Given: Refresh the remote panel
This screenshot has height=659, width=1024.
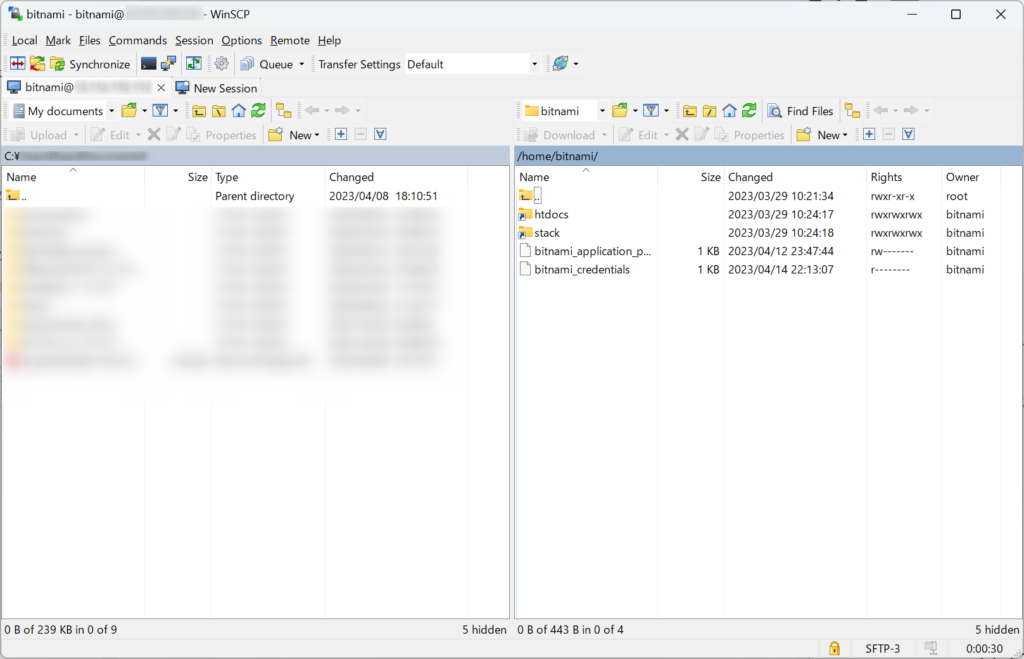Looking at the screenshot, I should click(x=749, y=110).
